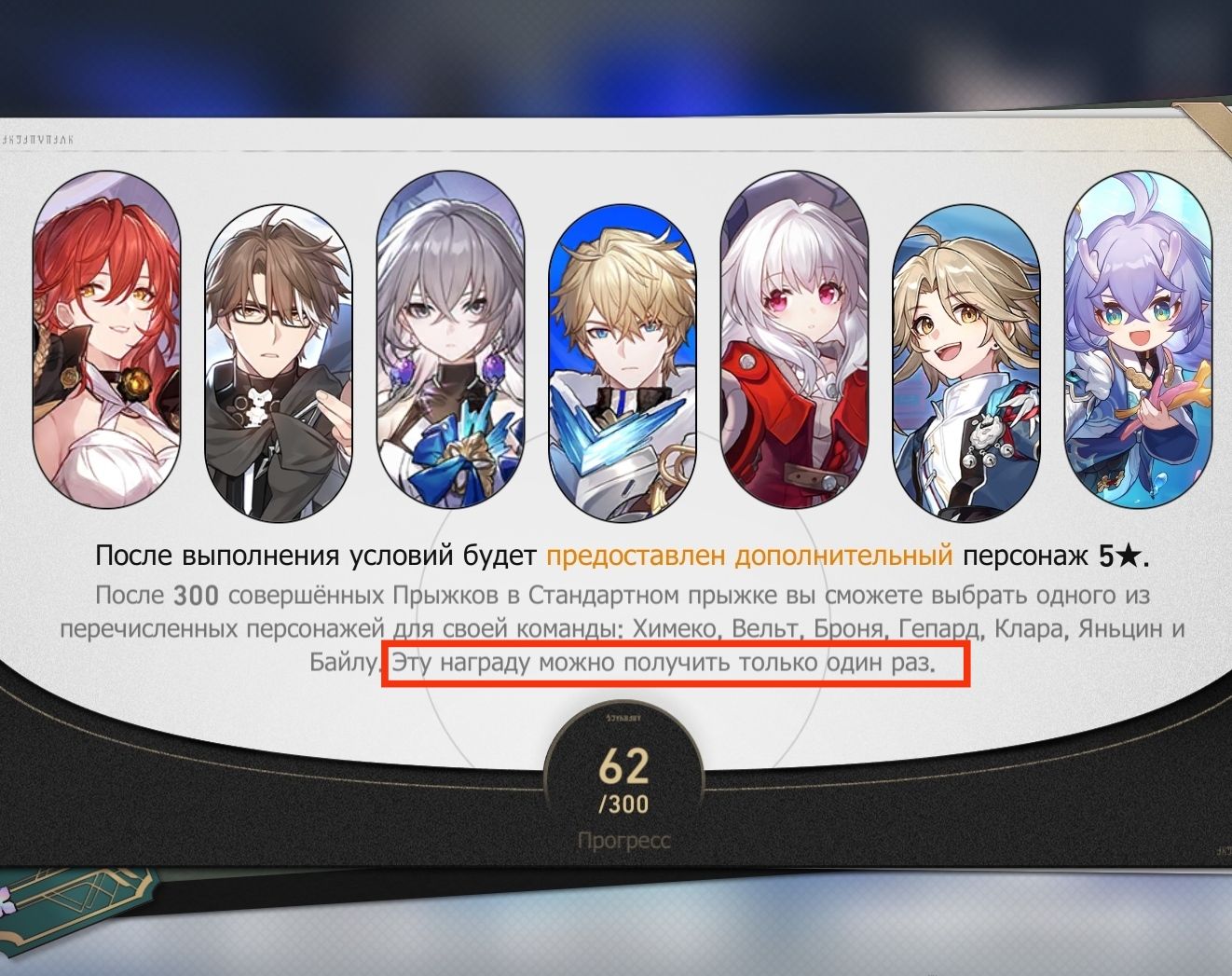Viewport: 1232px width, 976px height.
Task: Click the bold 300 in the description
Action: click(x=196, y=595)
